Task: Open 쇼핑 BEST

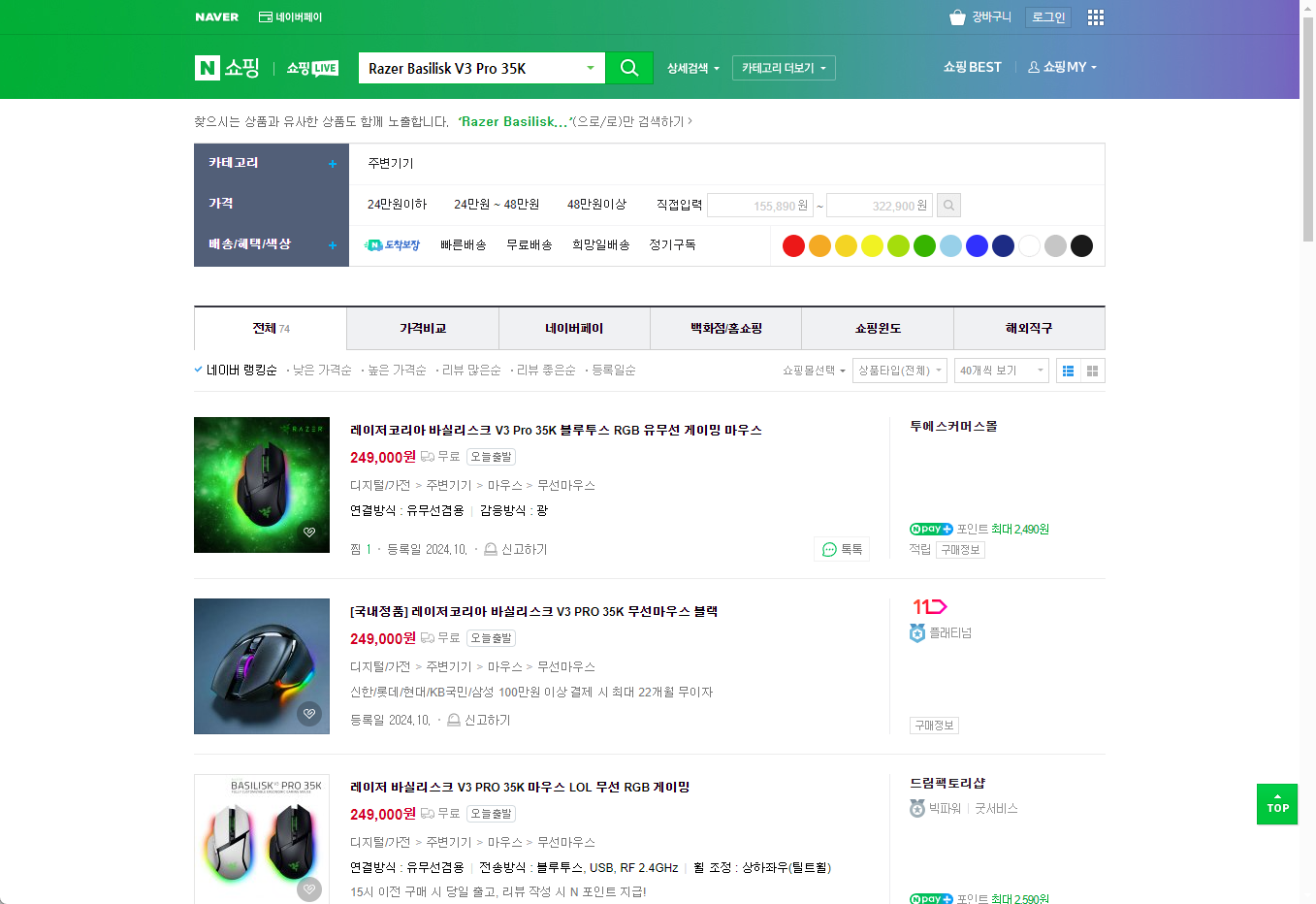Action: [973, 67]
